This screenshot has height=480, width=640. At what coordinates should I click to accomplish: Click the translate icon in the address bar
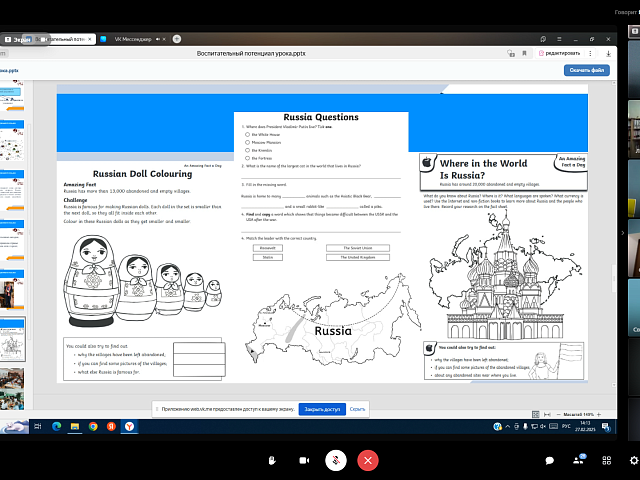click(511, 53)
